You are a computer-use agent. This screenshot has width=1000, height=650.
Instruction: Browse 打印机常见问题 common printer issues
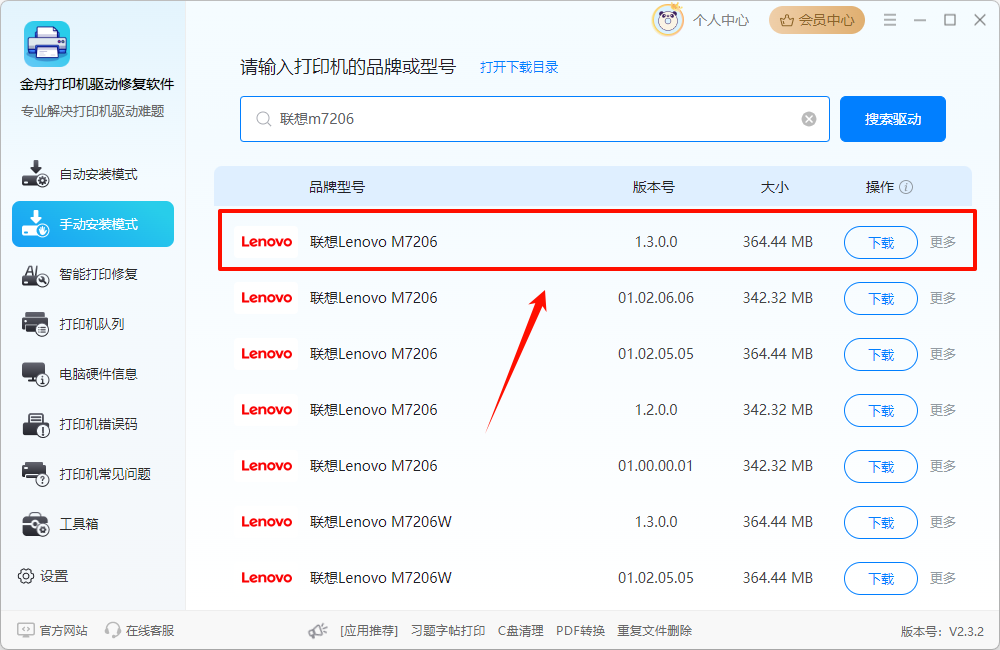click(x=92, y=474)
